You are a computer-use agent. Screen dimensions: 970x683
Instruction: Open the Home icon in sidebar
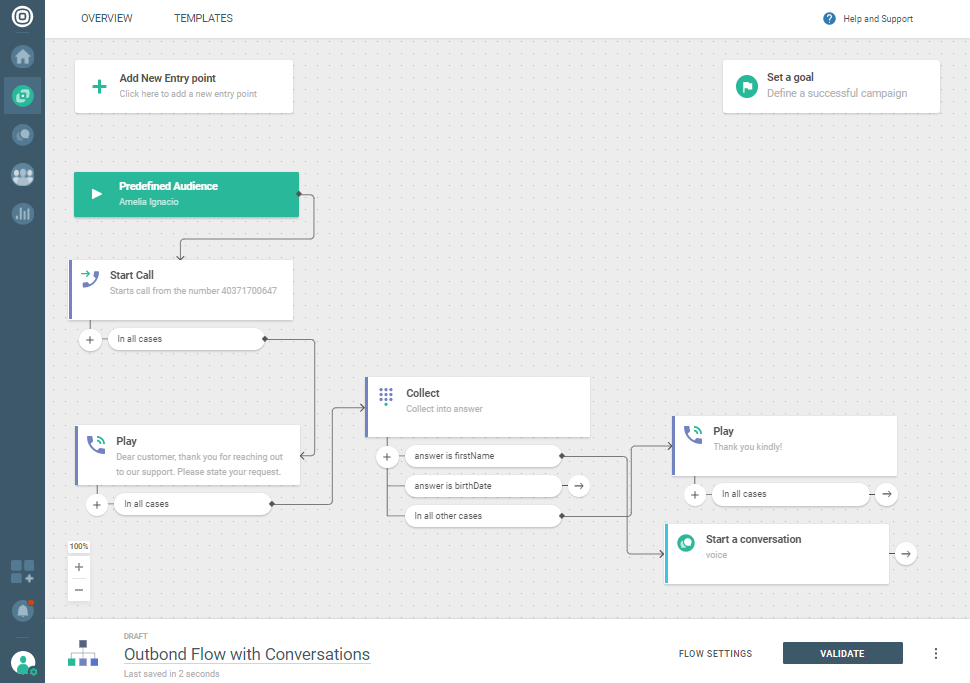22,56
